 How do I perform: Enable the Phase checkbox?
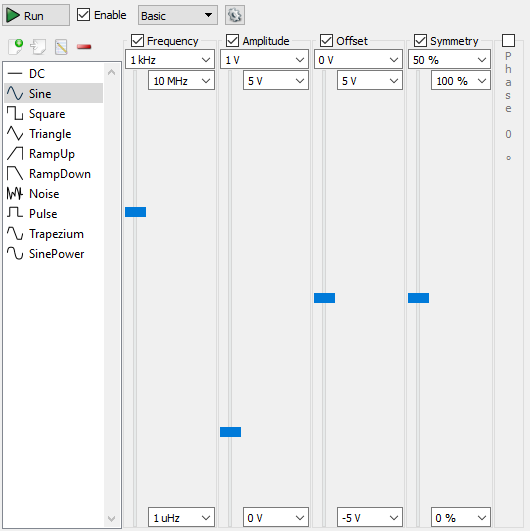tap(508, 41)
